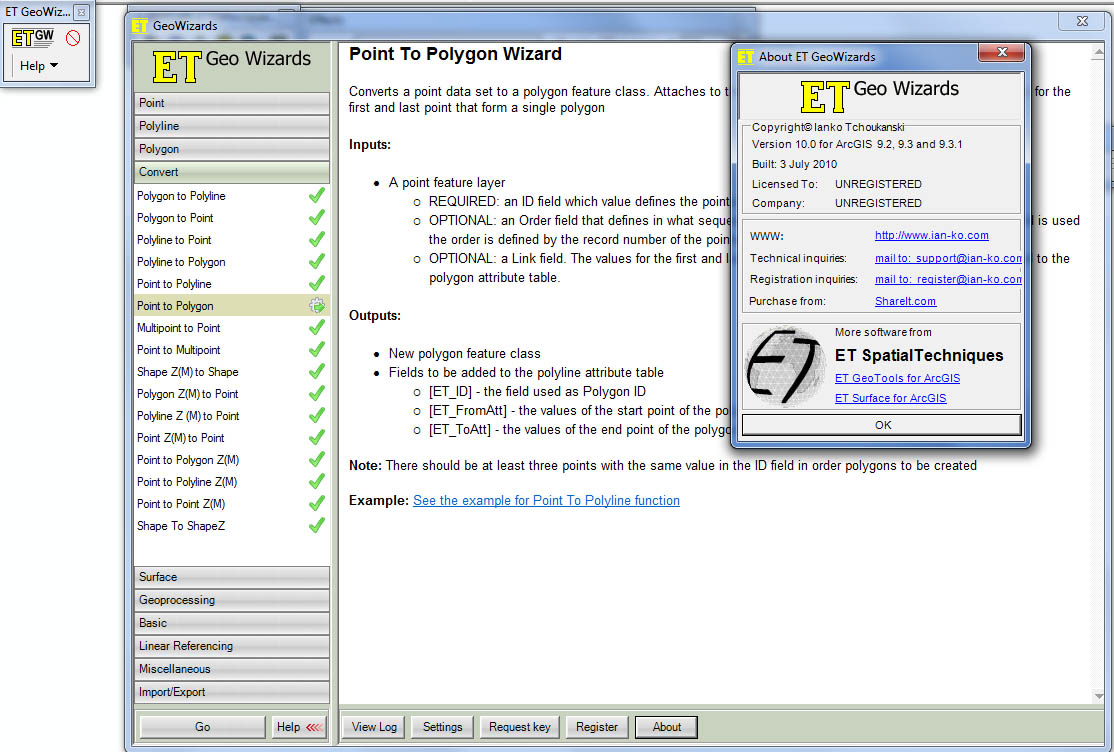
Task: Open ET Surface for ArcGIS link
Action: click(890, 398)
